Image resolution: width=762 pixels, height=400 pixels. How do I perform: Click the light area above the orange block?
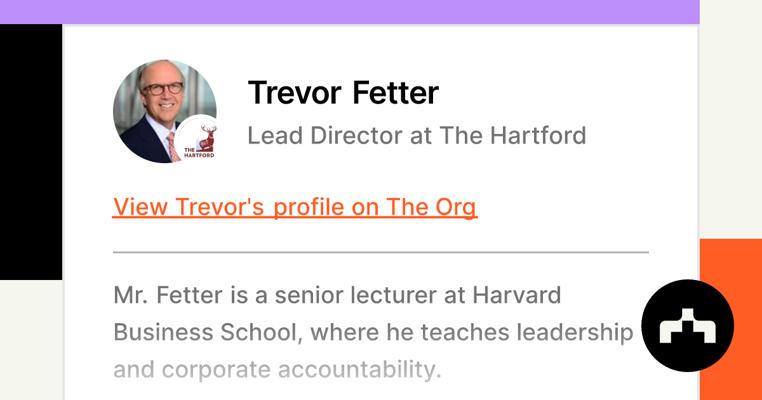pyautogui.click(x=730, y=120)
